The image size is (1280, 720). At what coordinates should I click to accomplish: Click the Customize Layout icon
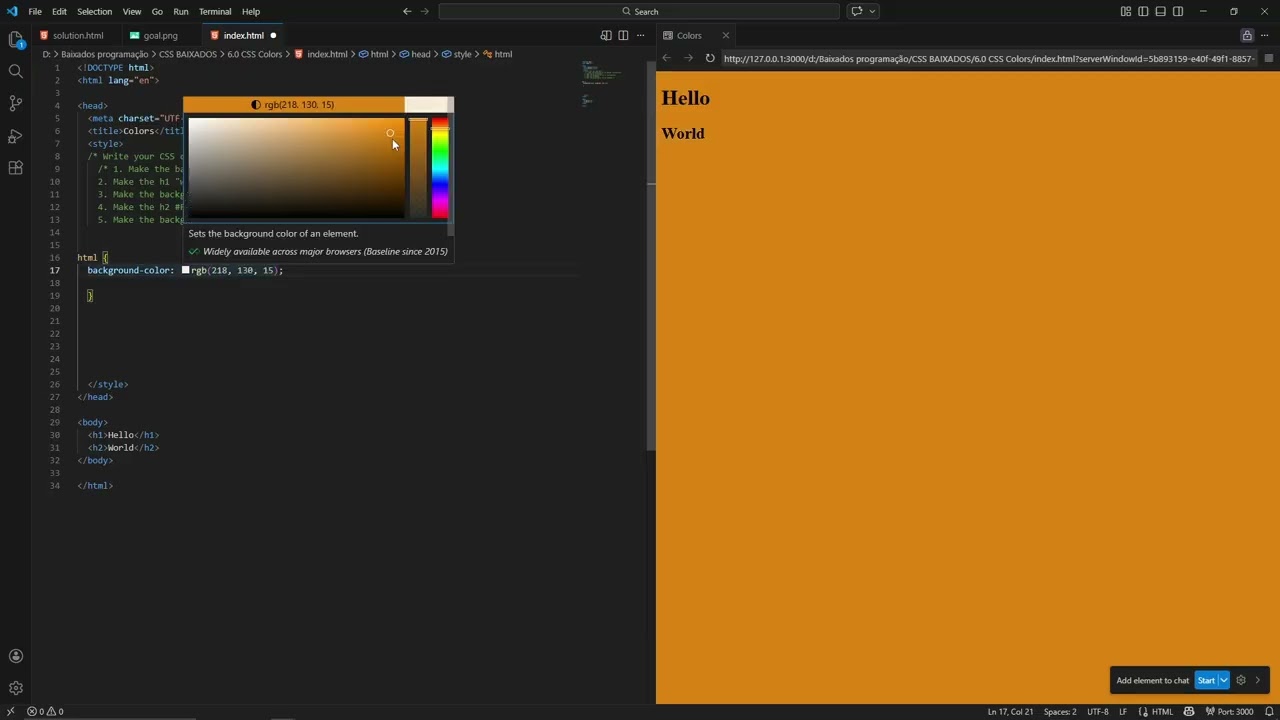pos(1126,12)
